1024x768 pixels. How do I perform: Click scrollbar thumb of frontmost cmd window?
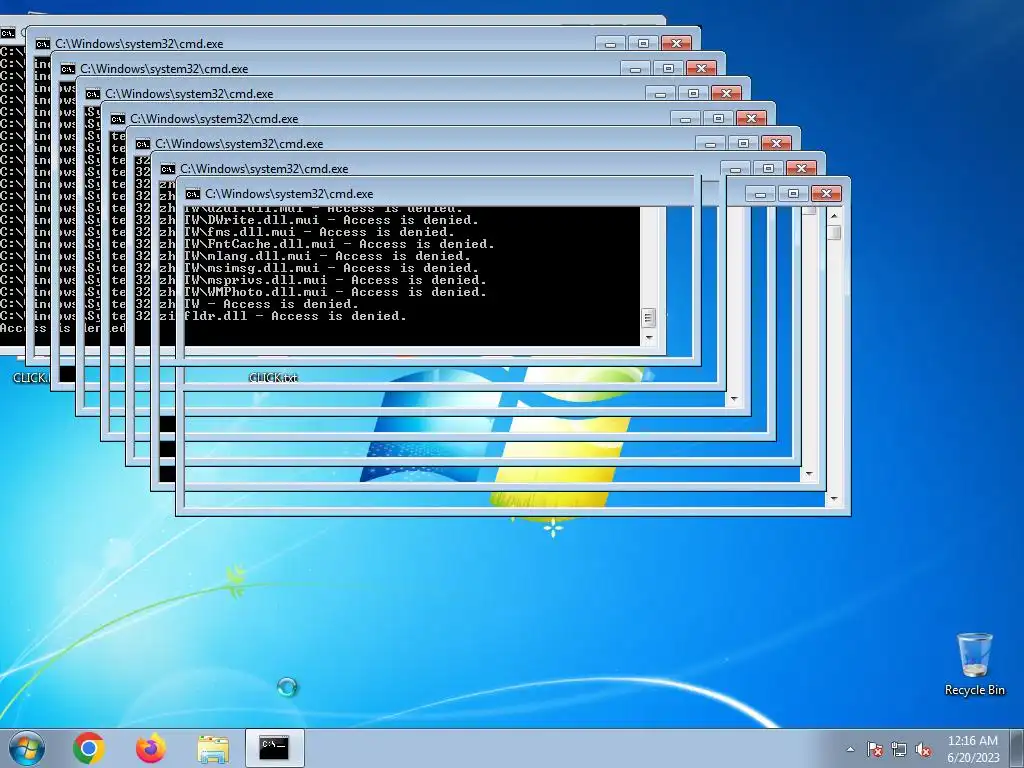[x=834, y=232]
